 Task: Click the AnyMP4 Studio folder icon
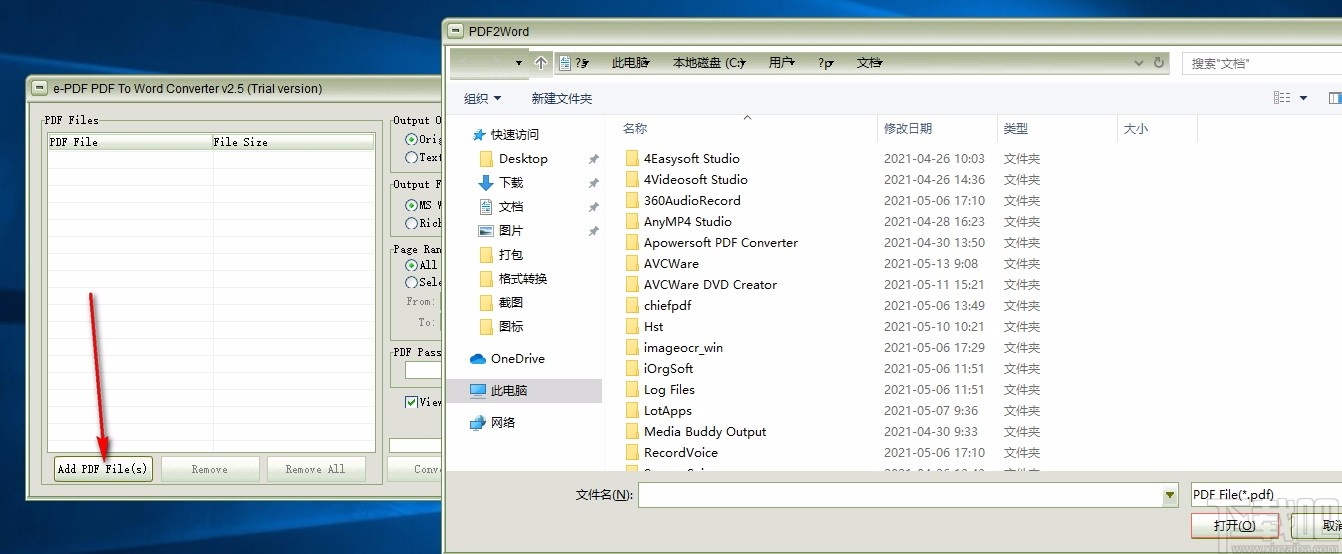(632, 221)
